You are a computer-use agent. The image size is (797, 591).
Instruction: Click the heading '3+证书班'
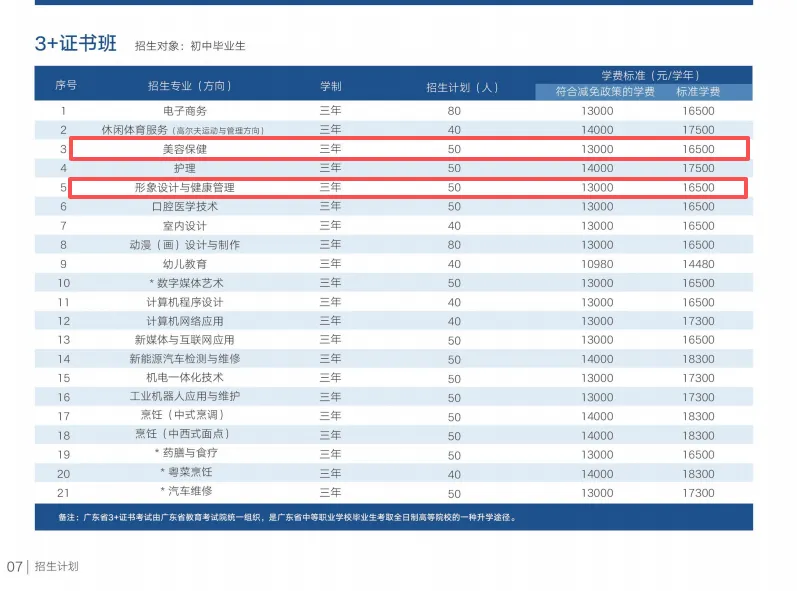click(x=76, y=43)
